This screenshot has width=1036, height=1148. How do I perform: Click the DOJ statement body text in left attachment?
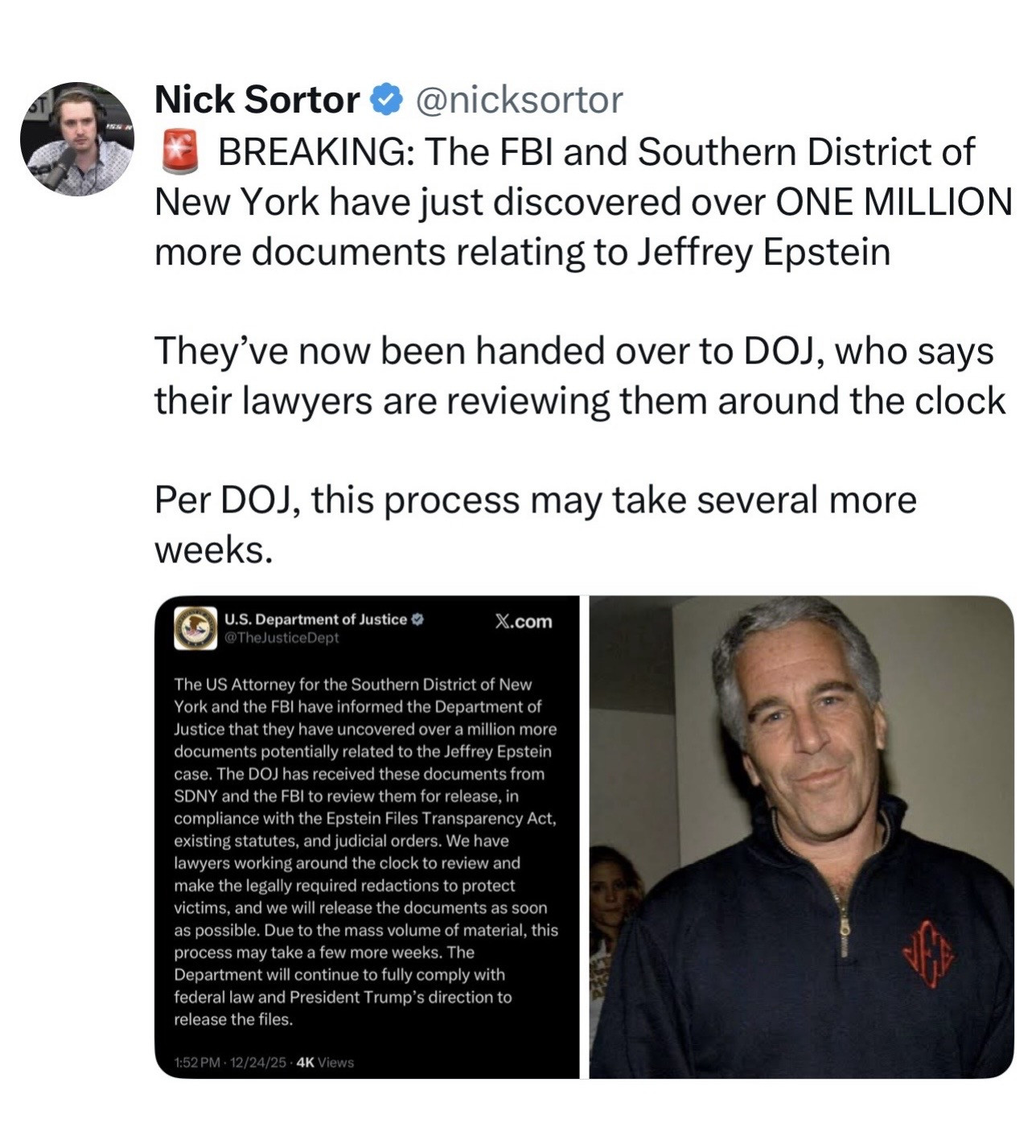[366, 852]
